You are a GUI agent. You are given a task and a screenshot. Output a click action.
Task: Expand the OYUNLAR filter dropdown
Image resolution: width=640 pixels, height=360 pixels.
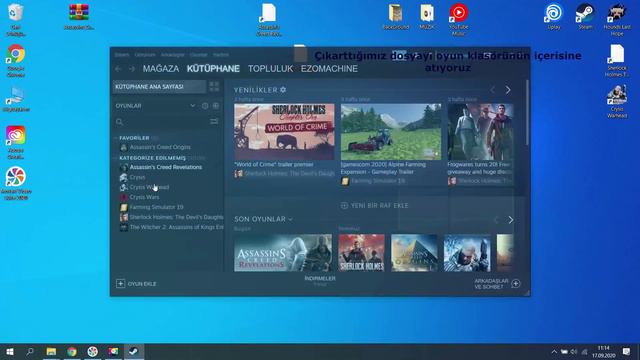point(193,106)
